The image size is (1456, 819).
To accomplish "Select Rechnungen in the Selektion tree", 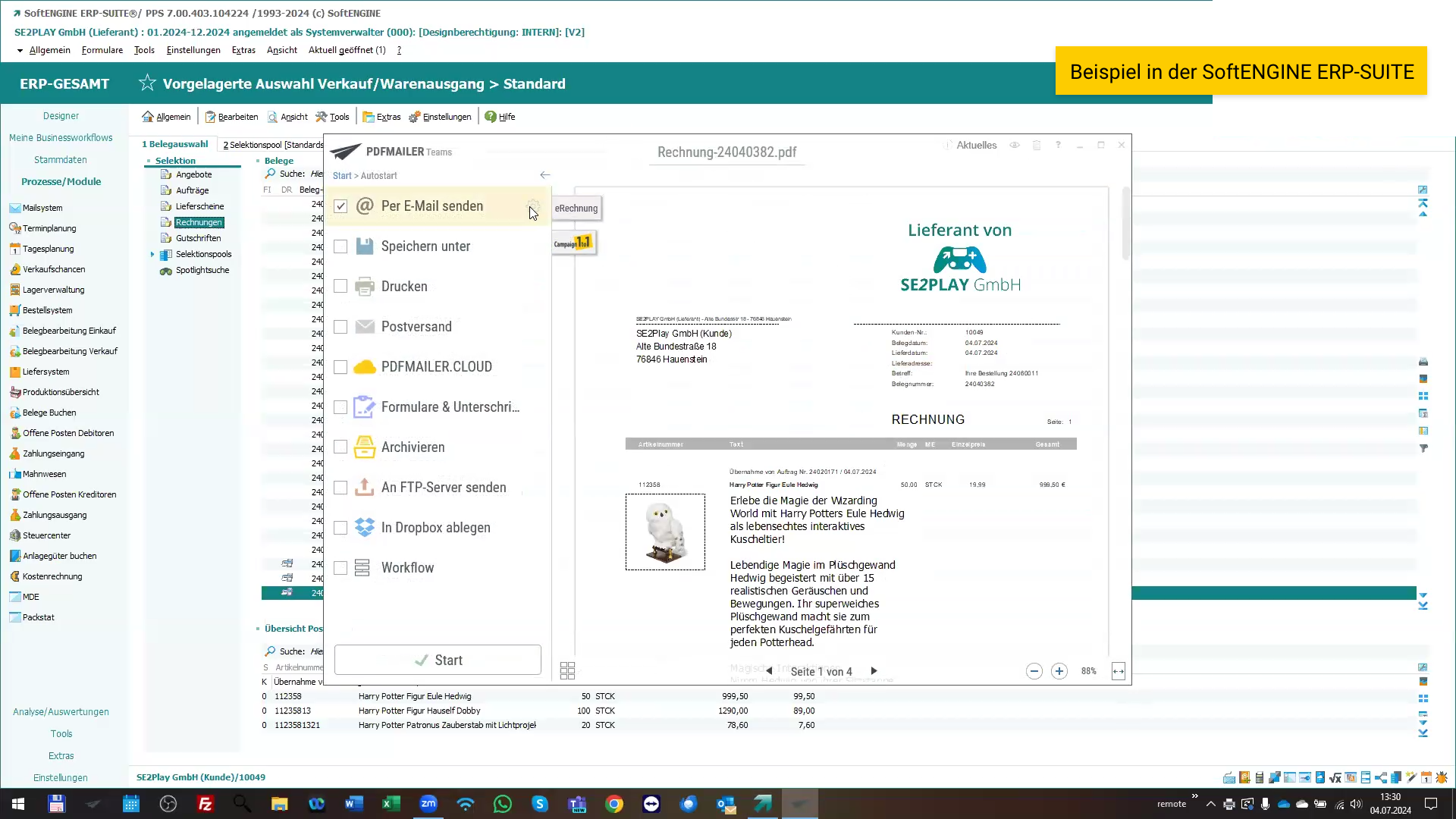I will 199,222.
